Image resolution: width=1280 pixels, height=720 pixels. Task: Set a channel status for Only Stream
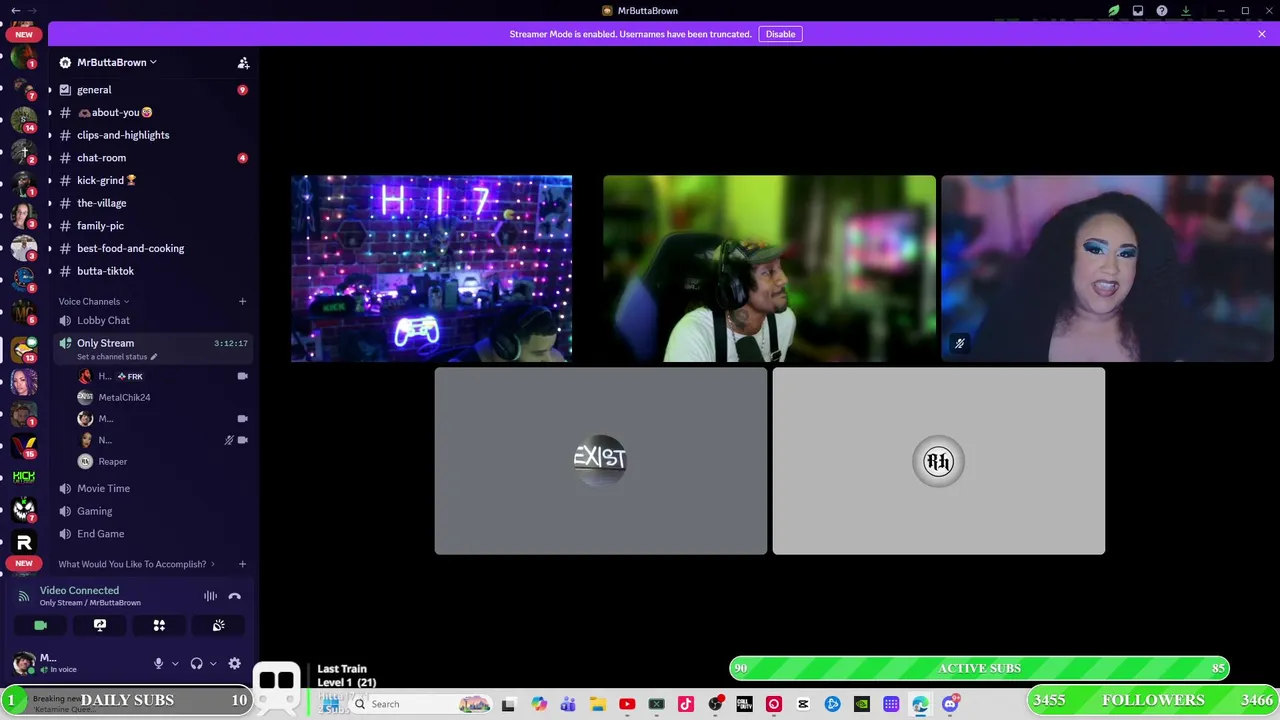(116, 357)
